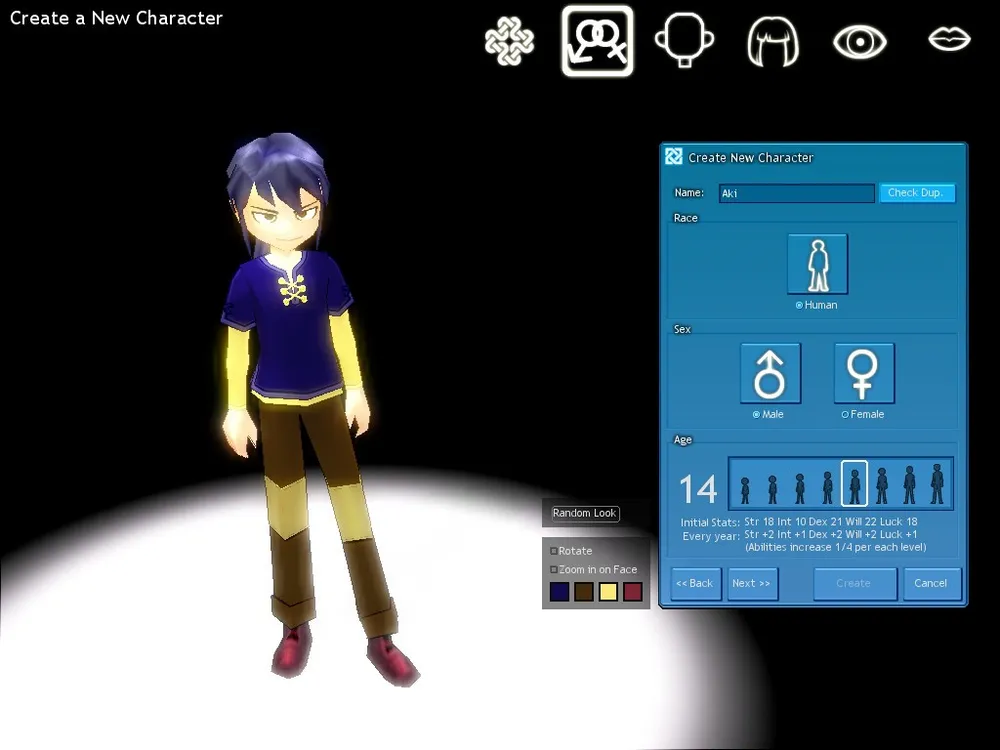The image size is (1000, 750).
Task: Choose the female symbol icon
Action: tap(863, 373)
